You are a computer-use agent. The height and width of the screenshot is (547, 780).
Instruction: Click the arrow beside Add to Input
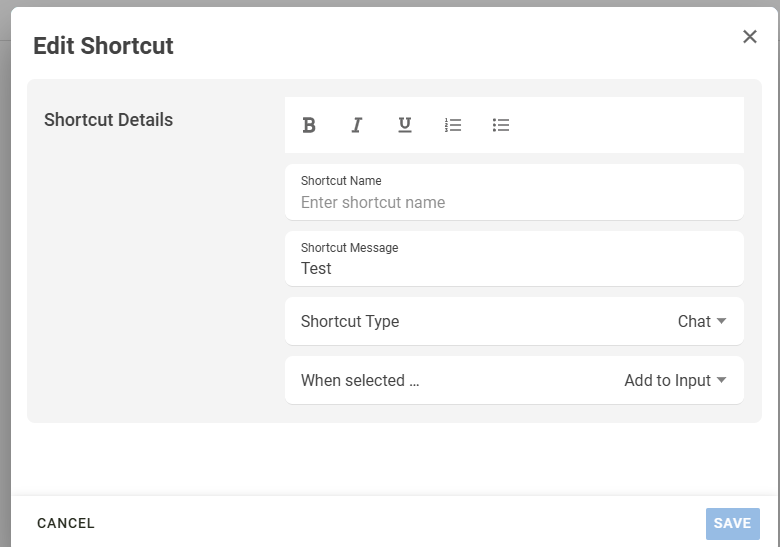click(722, 380)
